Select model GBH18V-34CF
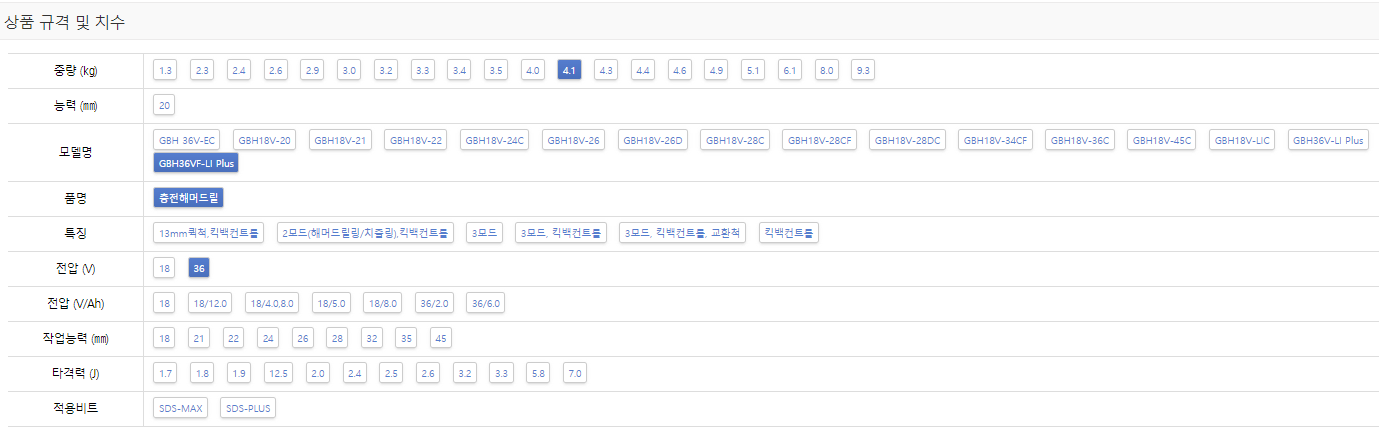Image resolution: width=1379 pixels, height=427 pixels. (x=996, y=140)
